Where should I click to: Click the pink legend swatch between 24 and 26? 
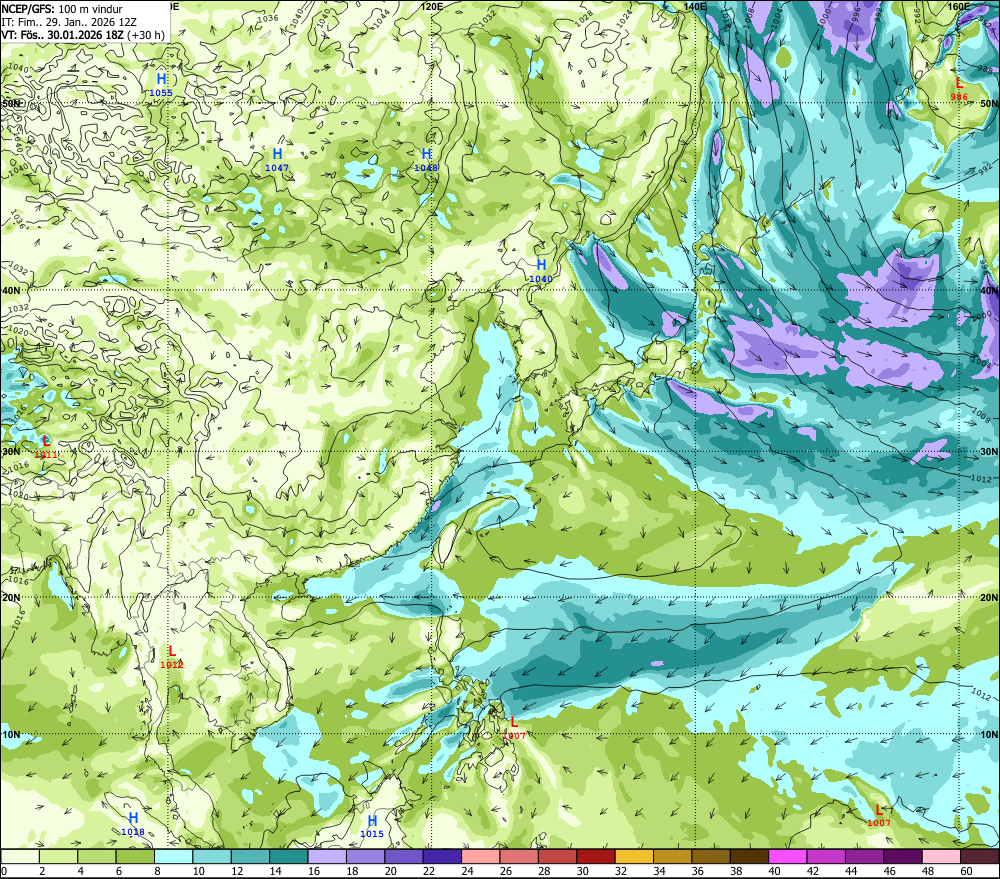coord(480,856)
